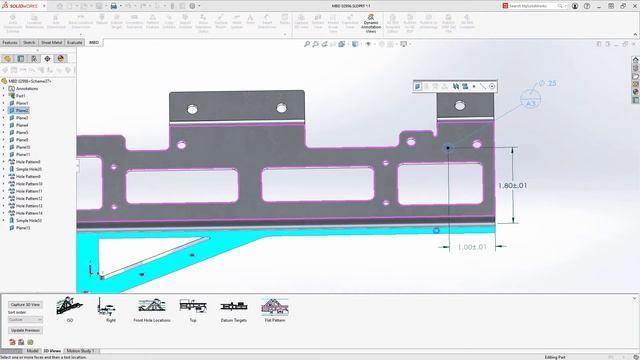Click the Display Style cube icon
The width and height of the screenshot is (640, 360).
355,44
